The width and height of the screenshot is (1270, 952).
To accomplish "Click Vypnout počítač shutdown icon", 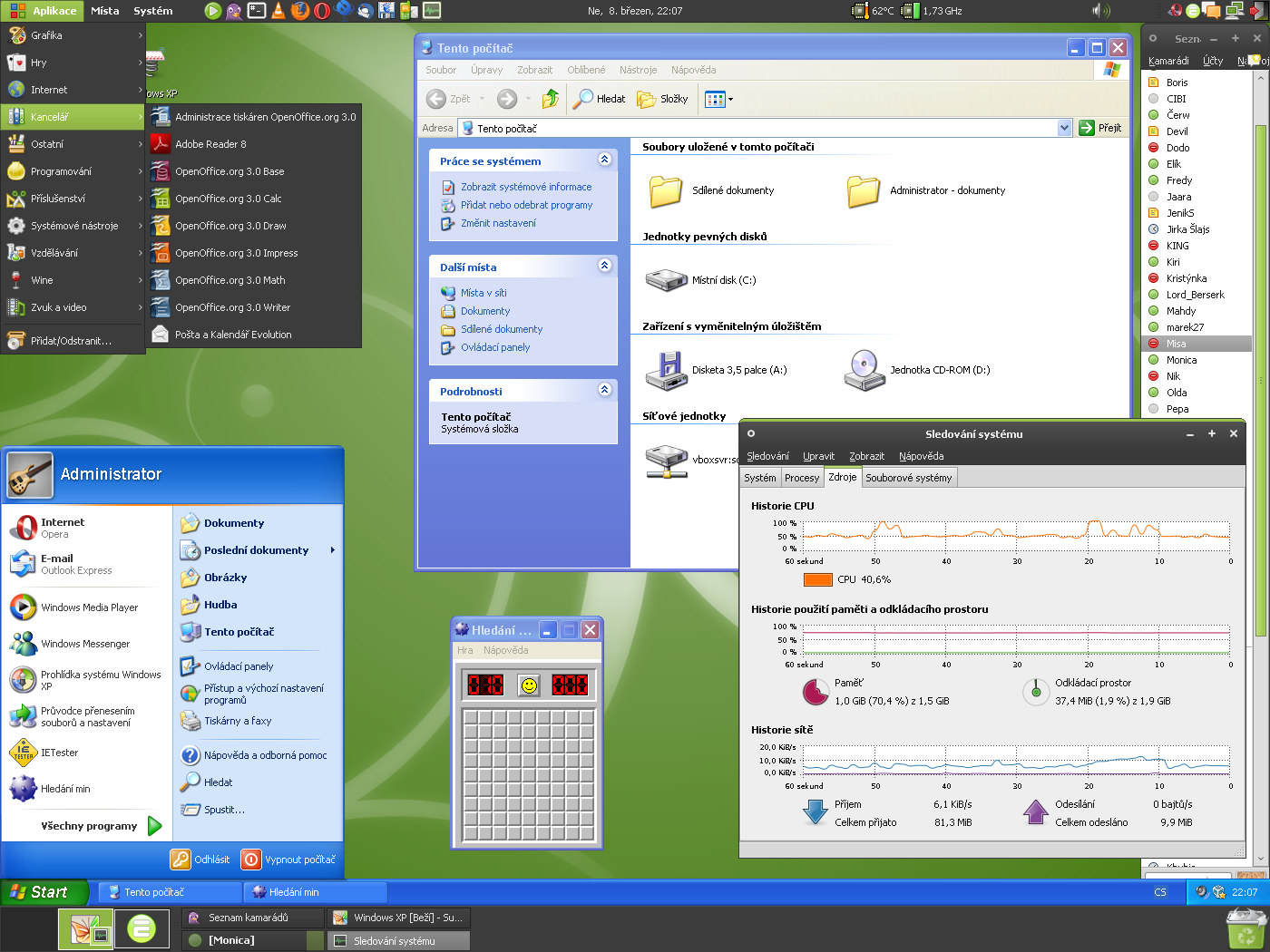I will [x=251, y=860].
